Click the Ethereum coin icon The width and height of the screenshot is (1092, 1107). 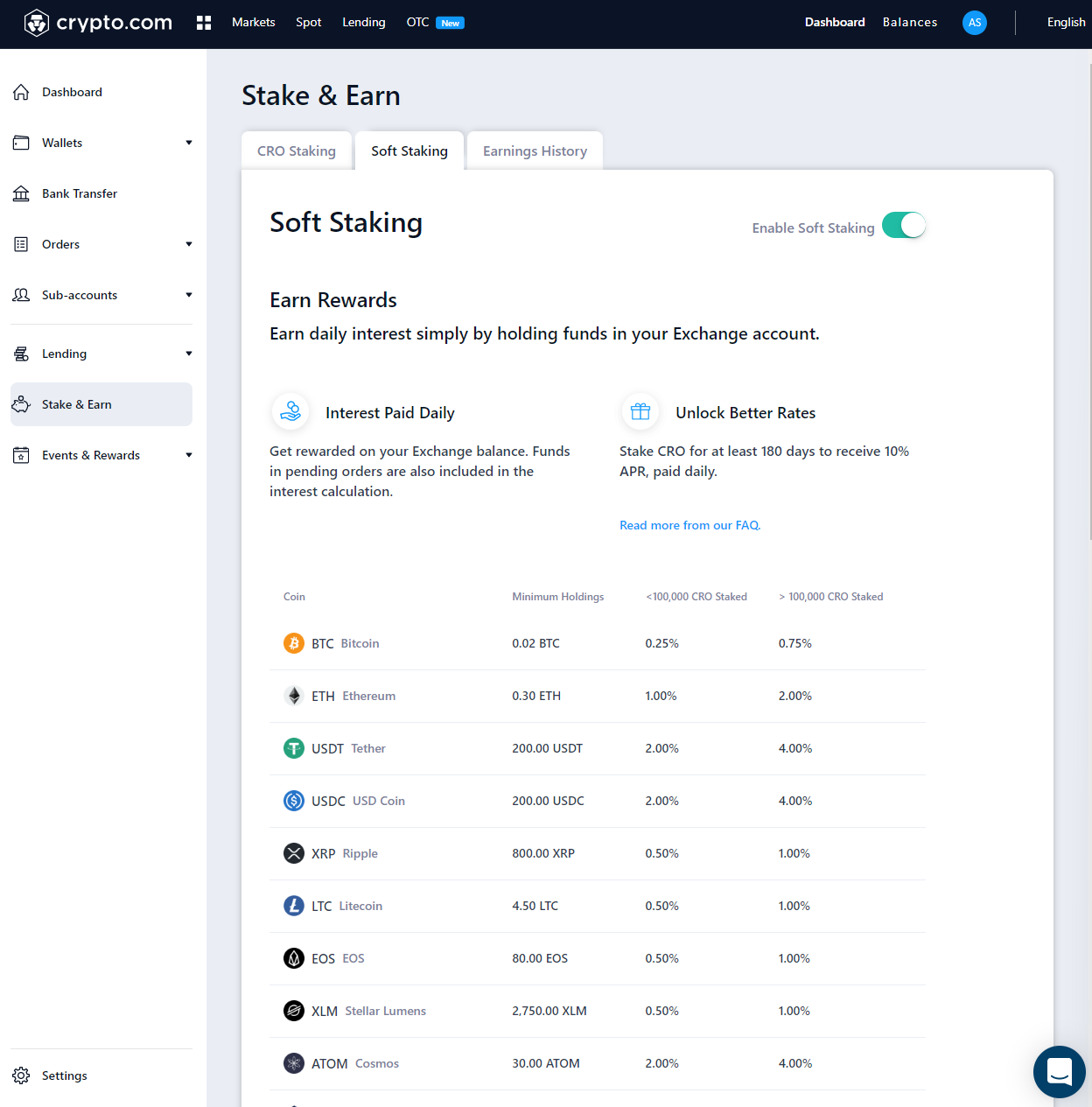(294, 696)
